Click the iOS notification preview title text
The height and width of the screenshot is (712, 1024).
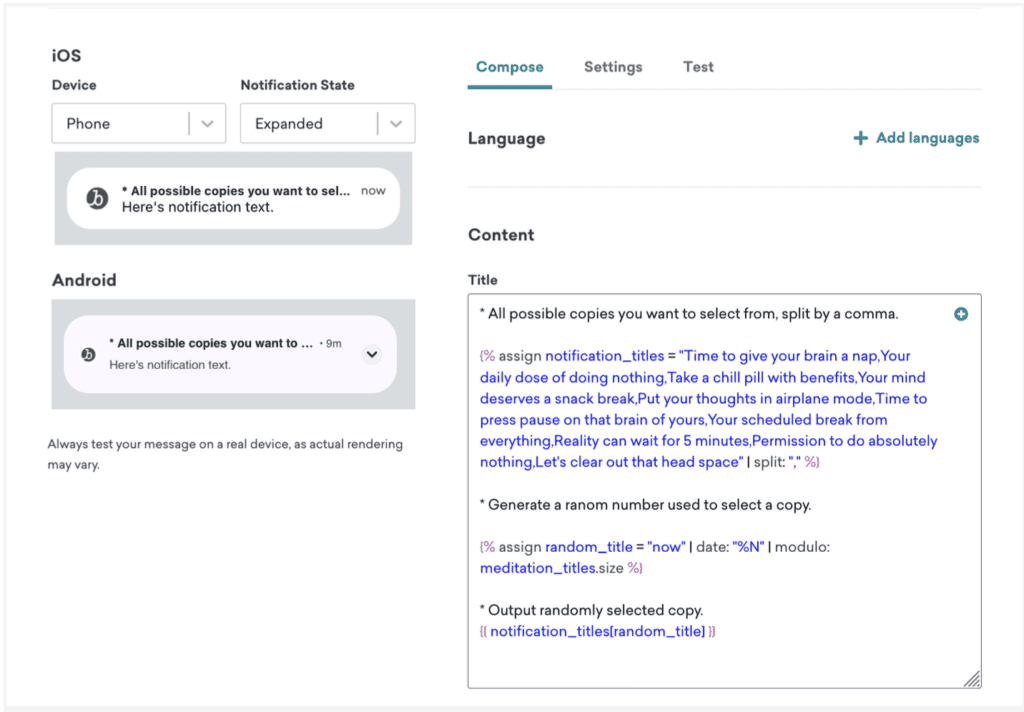click(x=235, y=191)
